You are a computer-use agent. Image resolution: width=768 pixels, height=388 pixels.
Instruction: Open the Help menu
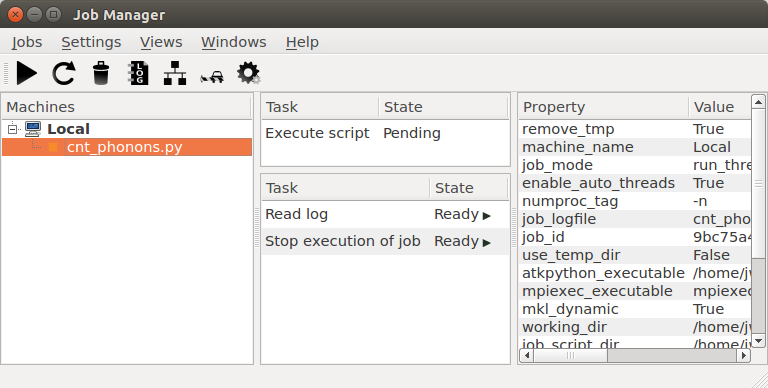302,42
